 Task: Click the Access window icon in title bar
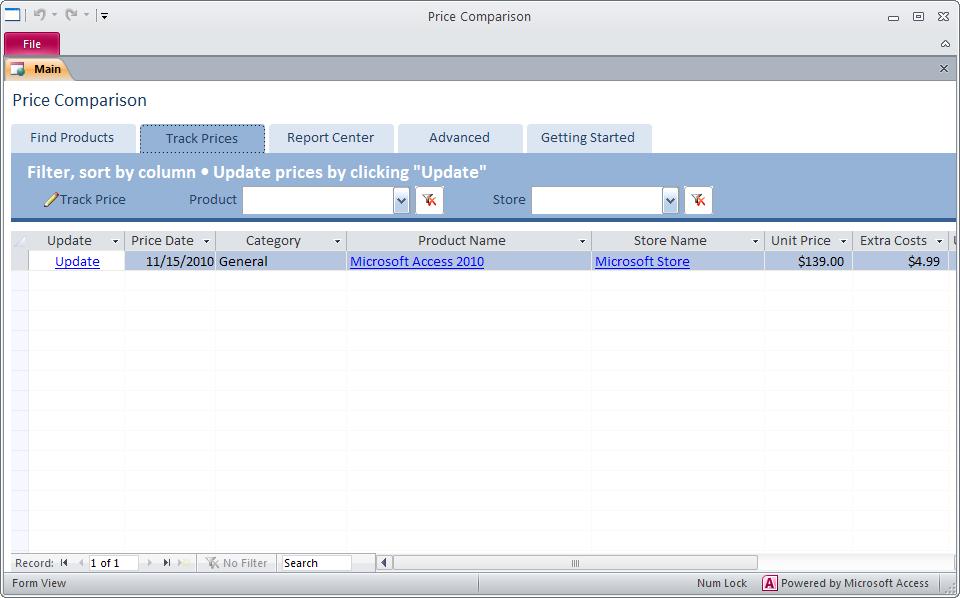[x=12, y=15]
